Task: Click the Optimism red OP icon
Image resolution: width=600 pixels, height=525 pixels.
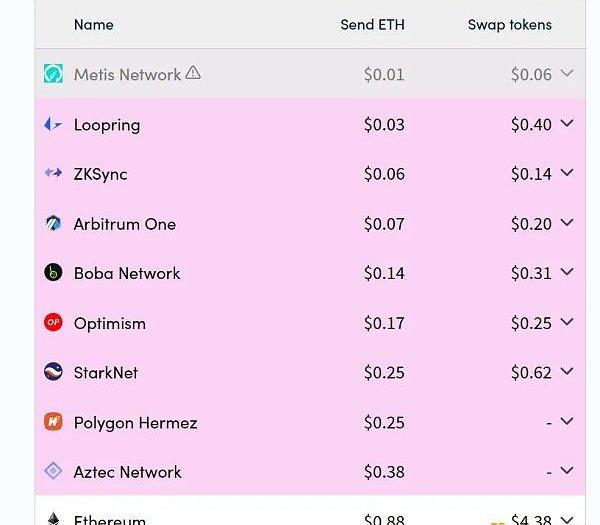Action: click(x=53, y=322)
